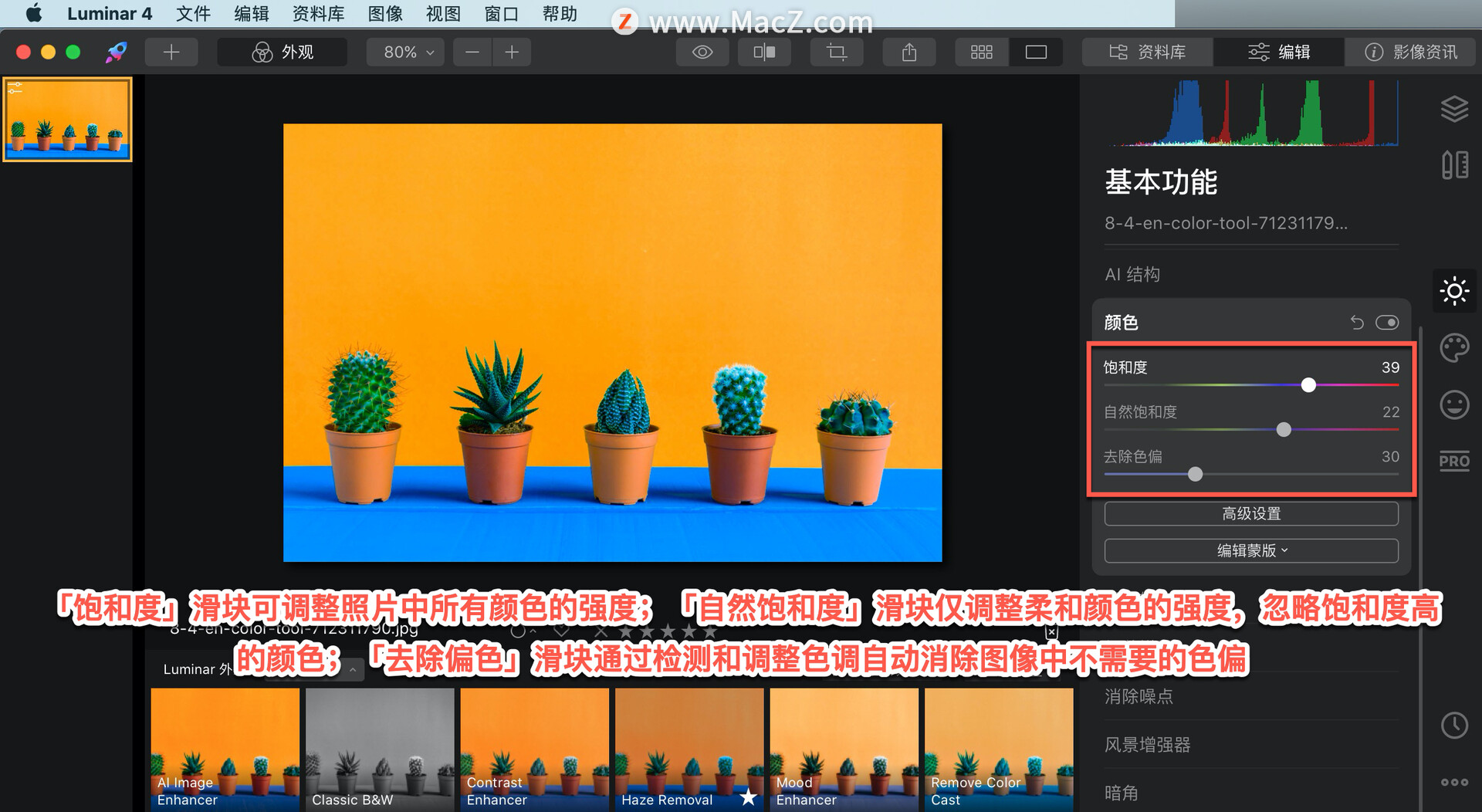Apply the Classic B&W look
The image size is (1482, 812).
tap(380, 749)
